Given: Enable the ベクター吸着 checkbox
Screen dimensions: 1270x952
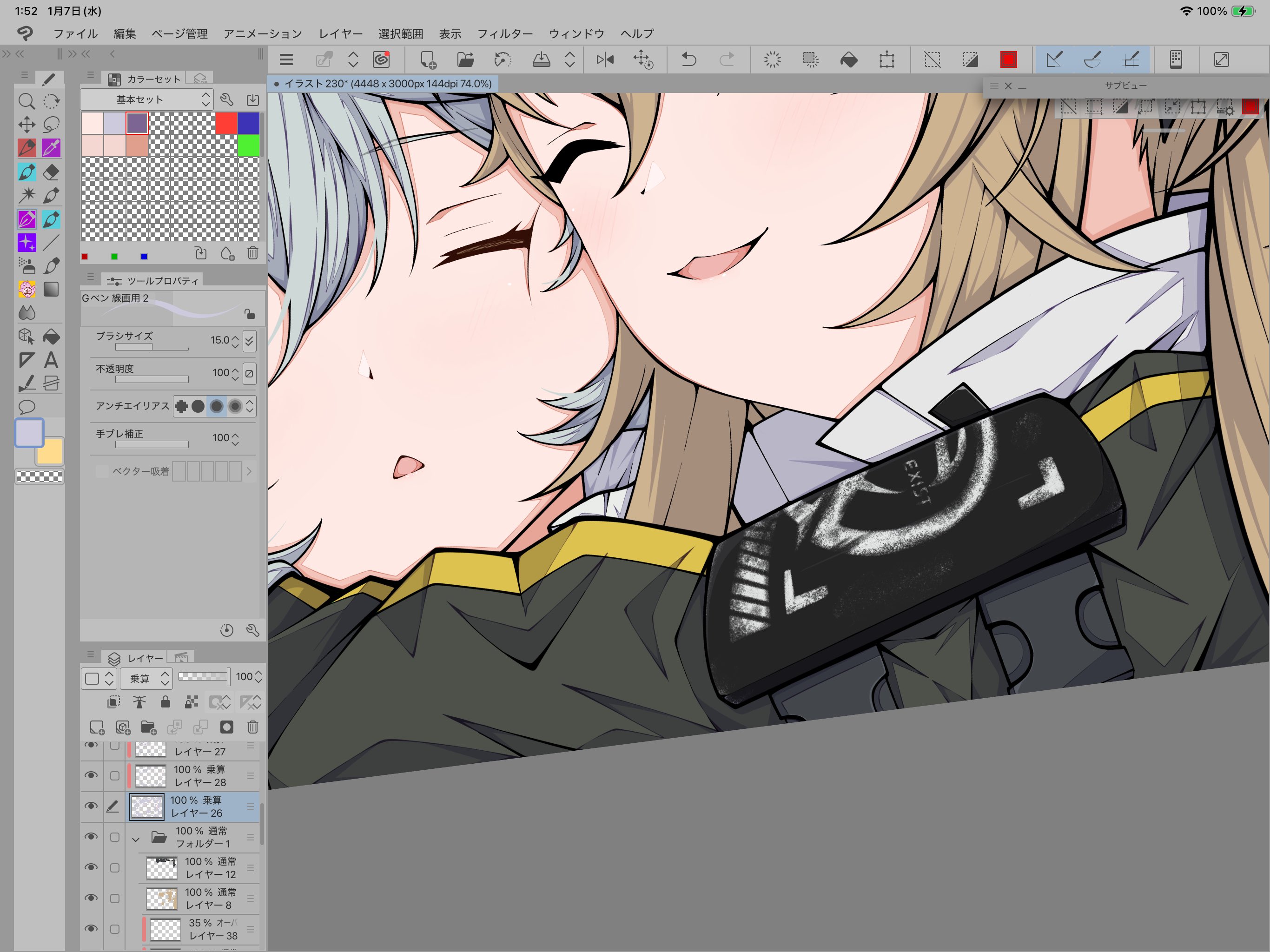Looking at the screenshot, I should point(102,471).
